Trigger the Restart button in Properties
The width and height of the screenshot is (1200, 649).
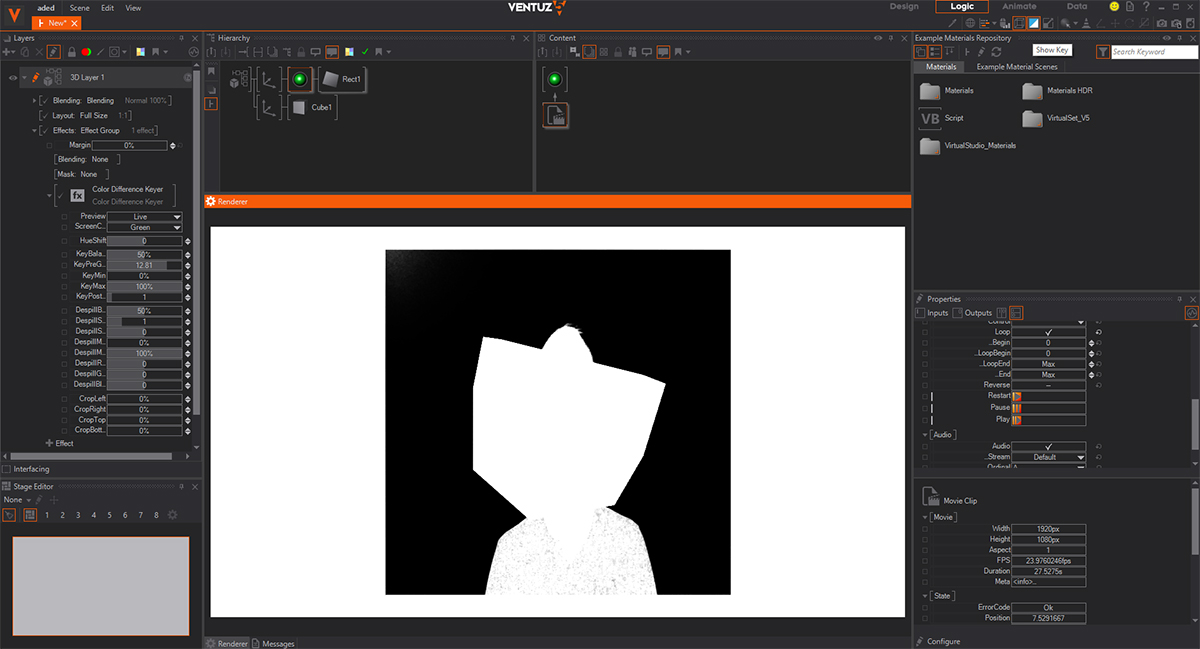click(x=1017, y=396)
